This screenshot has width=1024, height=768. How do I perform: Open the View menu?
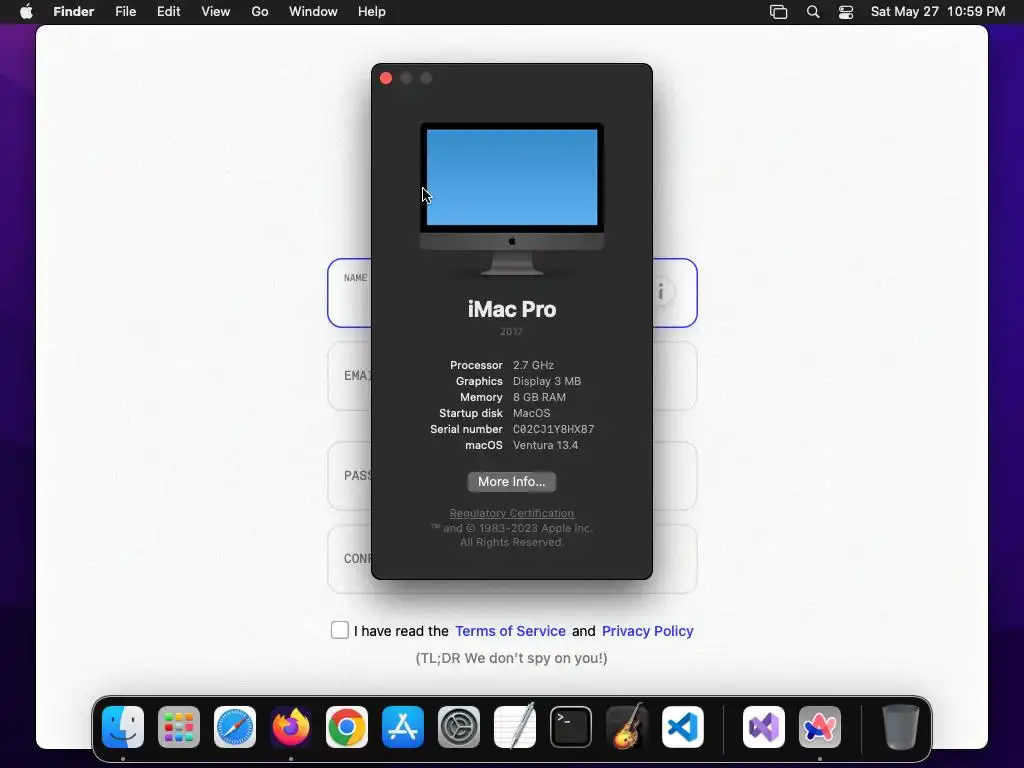pos(216,12)
